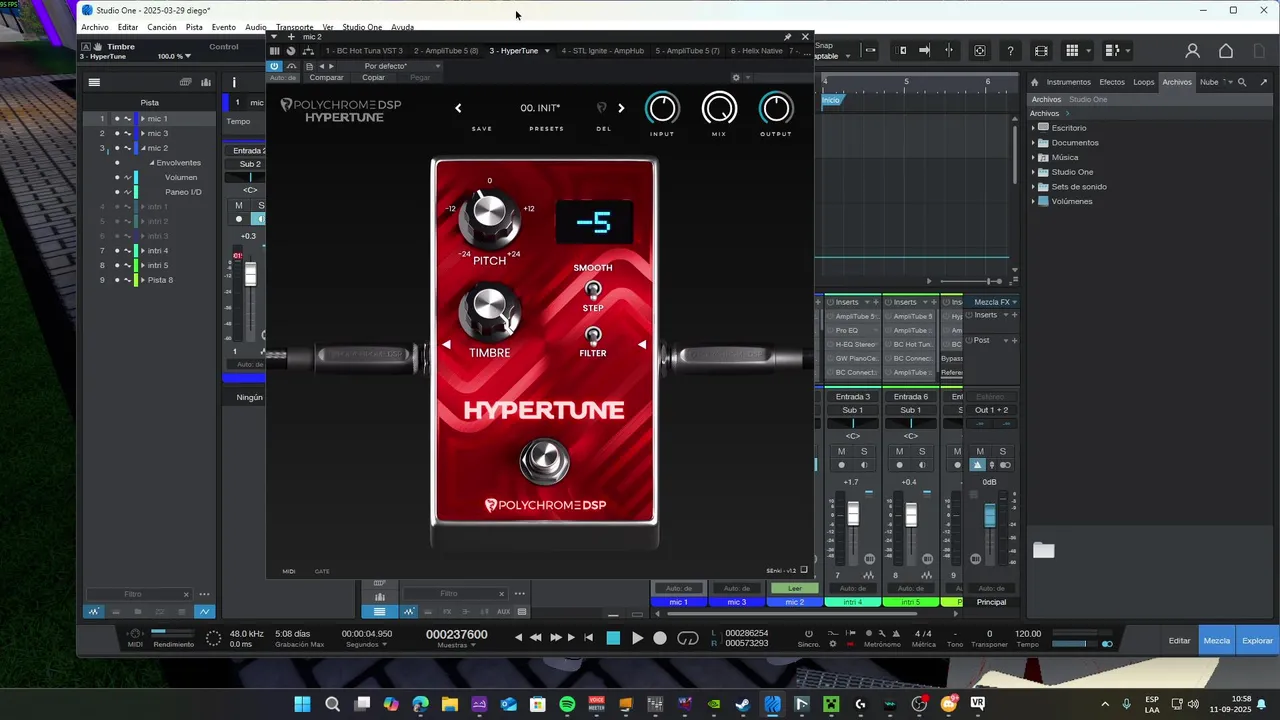Screen dimensions: 1280x720
Task: Collapse the Envolventes tree node
Action: 152,163
